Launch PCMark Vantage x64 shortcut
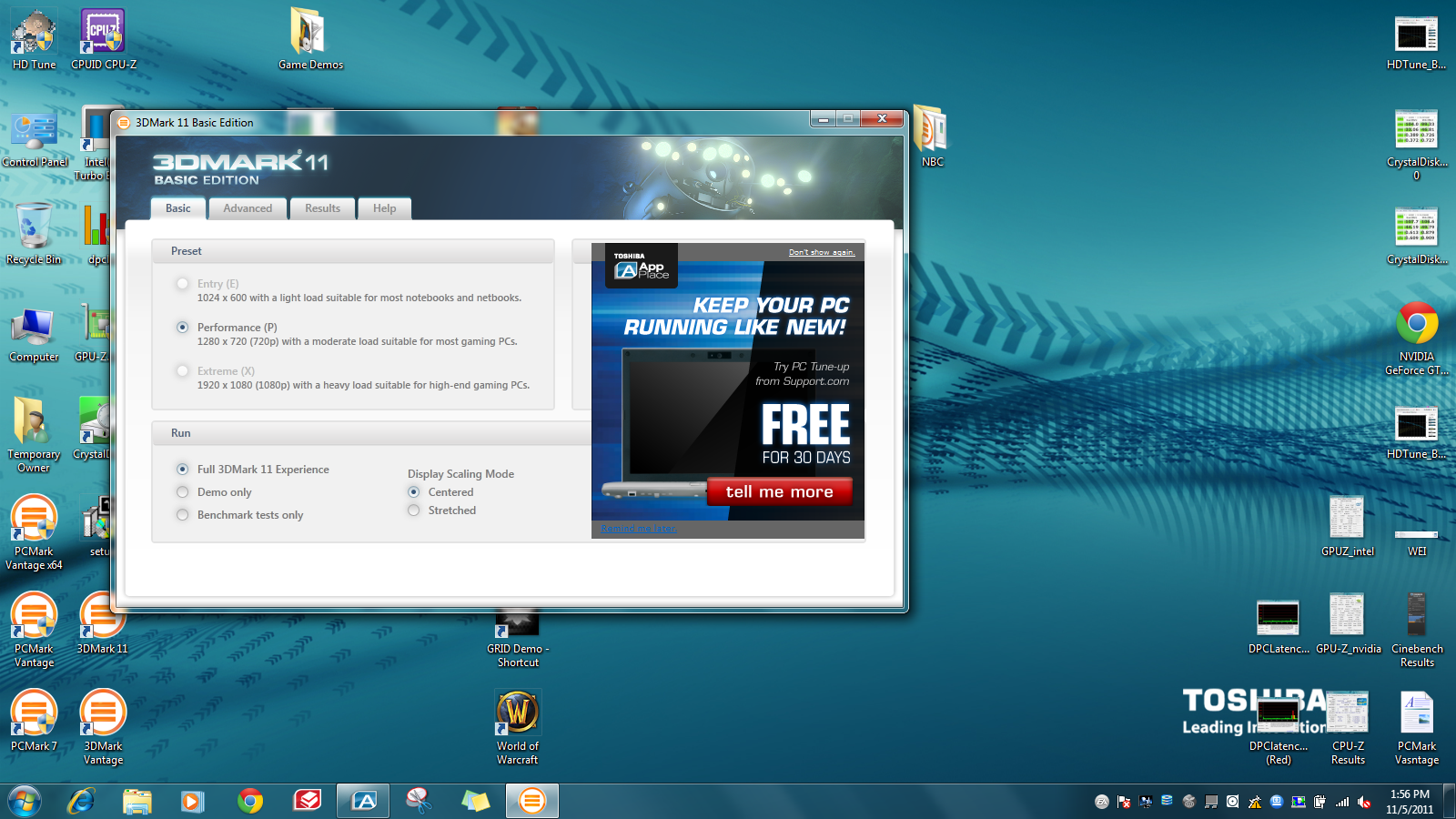The width and height of the screenshot is (1456, 819). pos(34,531)
